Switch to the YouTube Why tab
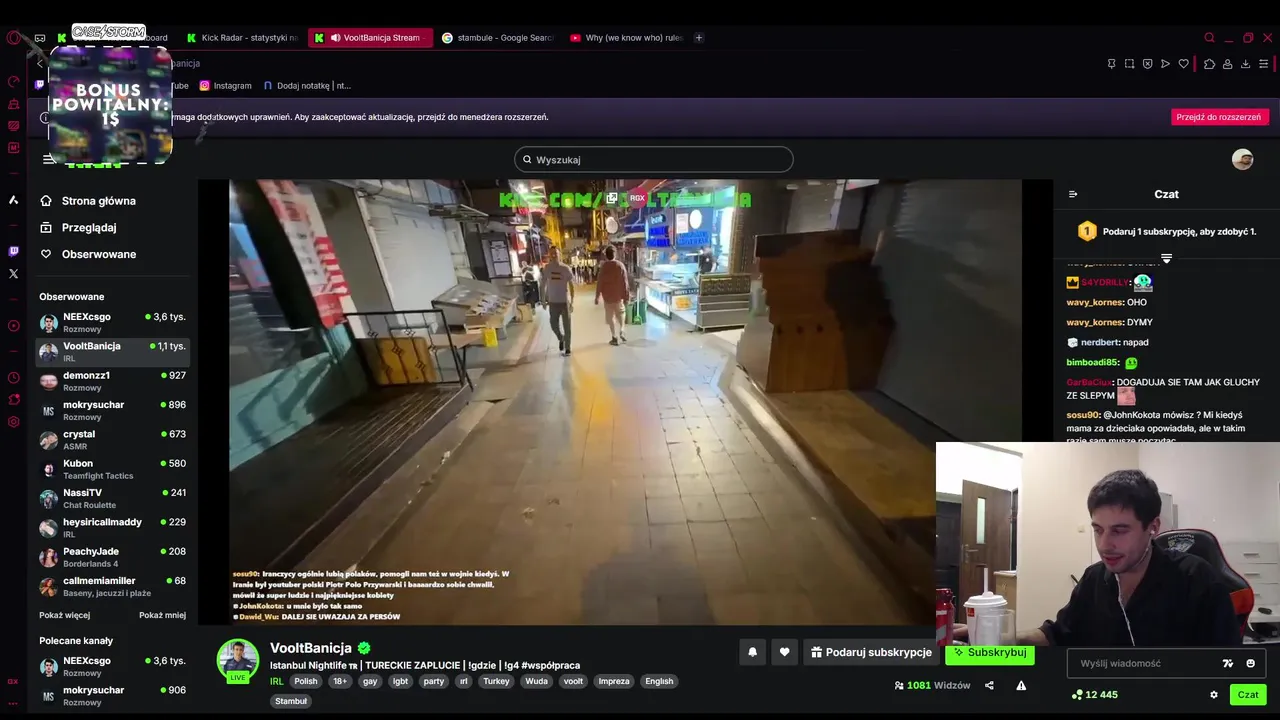Viewport: 1280px width, 720px height. (626, 38)
